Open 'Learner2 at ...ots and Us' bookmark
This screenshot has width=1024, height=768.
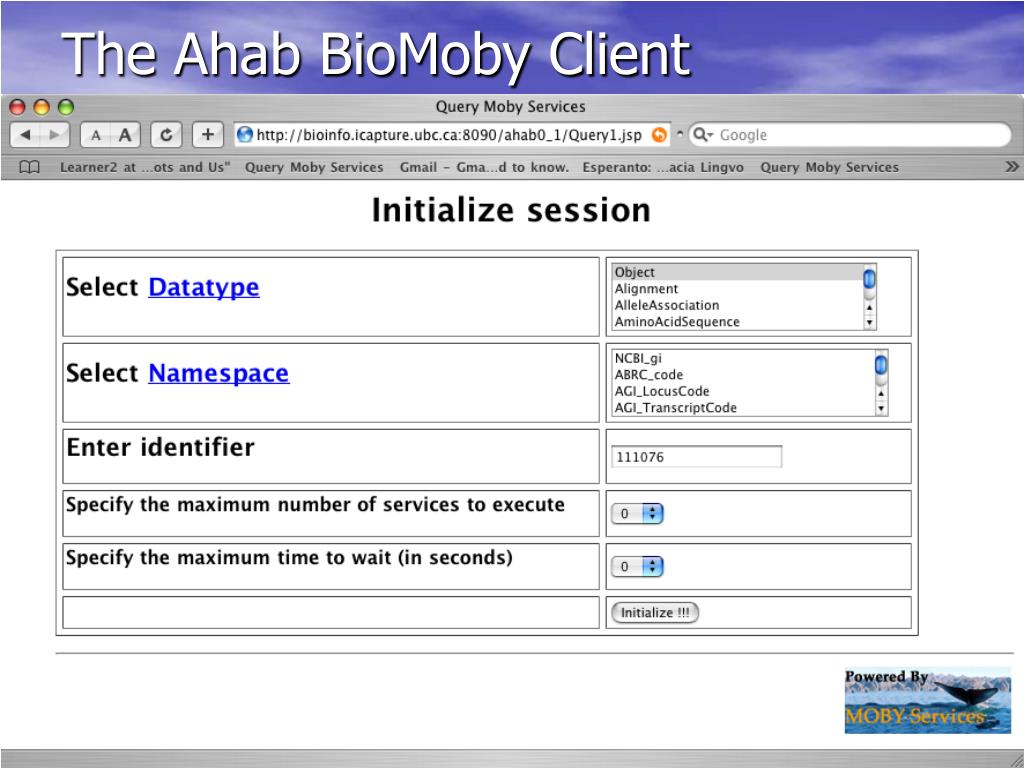[x=145, y=167]
